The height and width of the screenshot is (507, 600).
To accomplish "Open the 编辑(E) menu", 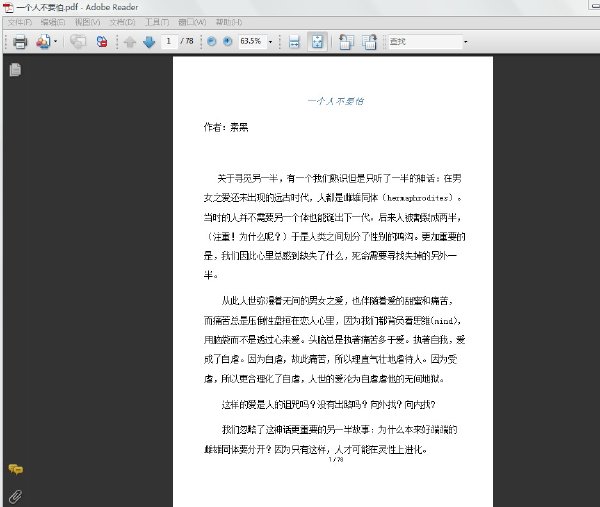I will coord(53,22).
